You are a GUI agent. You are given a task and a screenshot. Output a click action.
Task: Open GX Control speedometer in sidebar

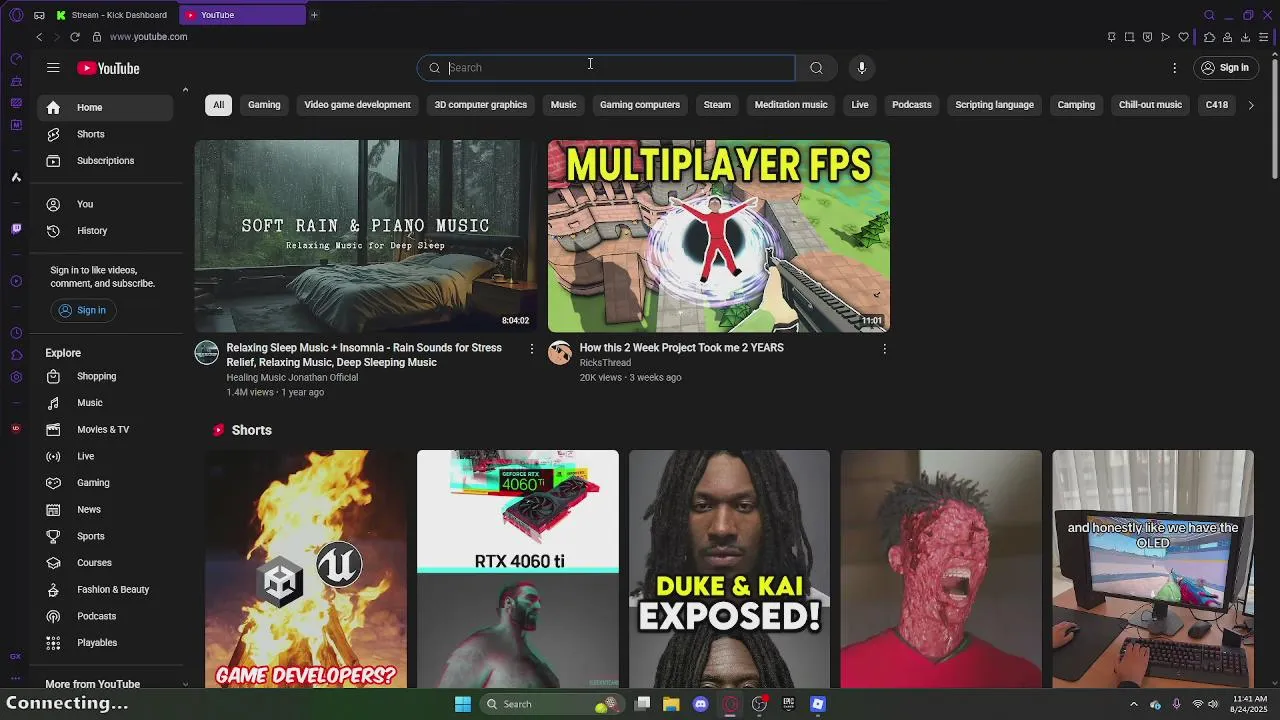click(x=16, y=59)
